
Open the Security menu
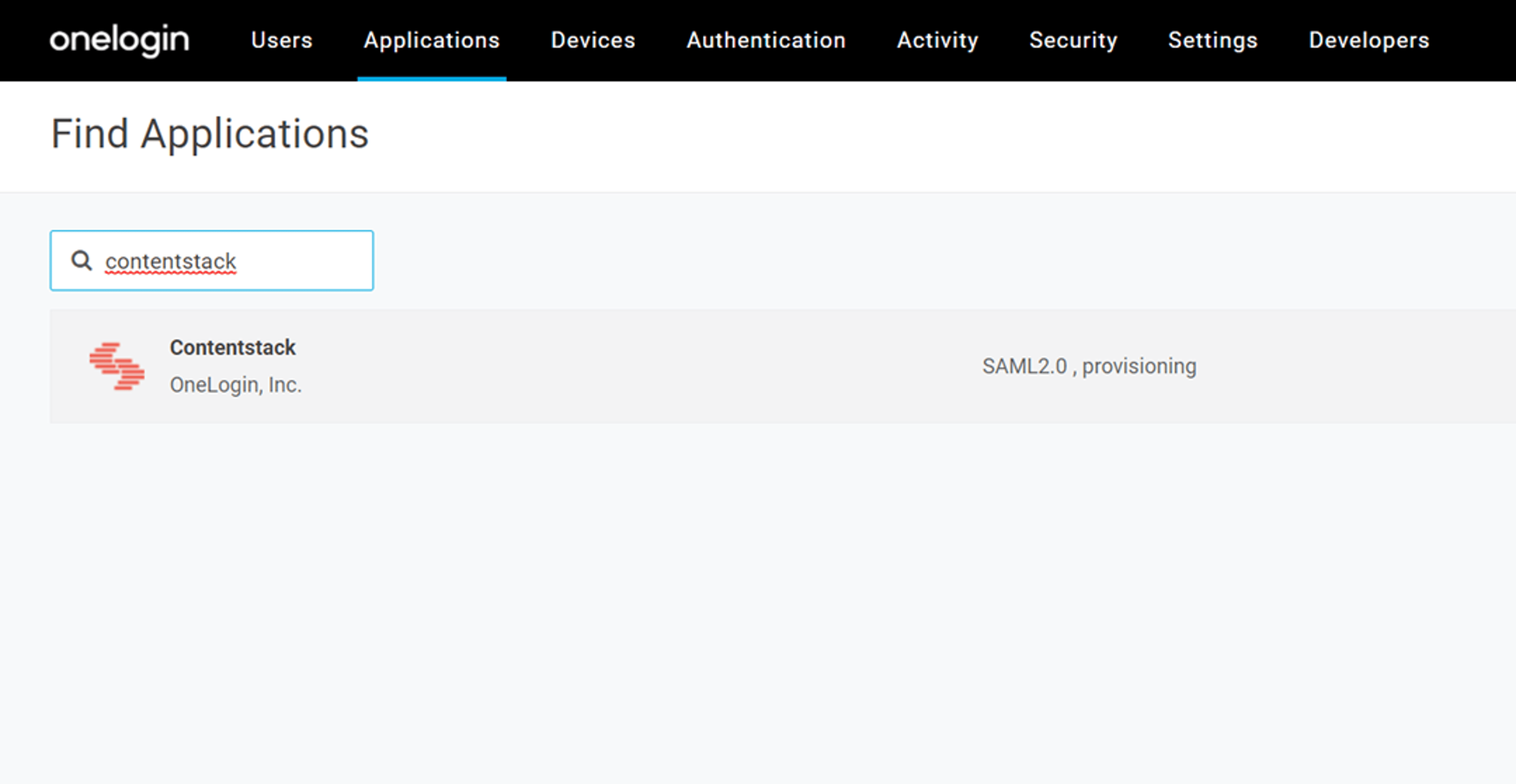coord(1073,40)
